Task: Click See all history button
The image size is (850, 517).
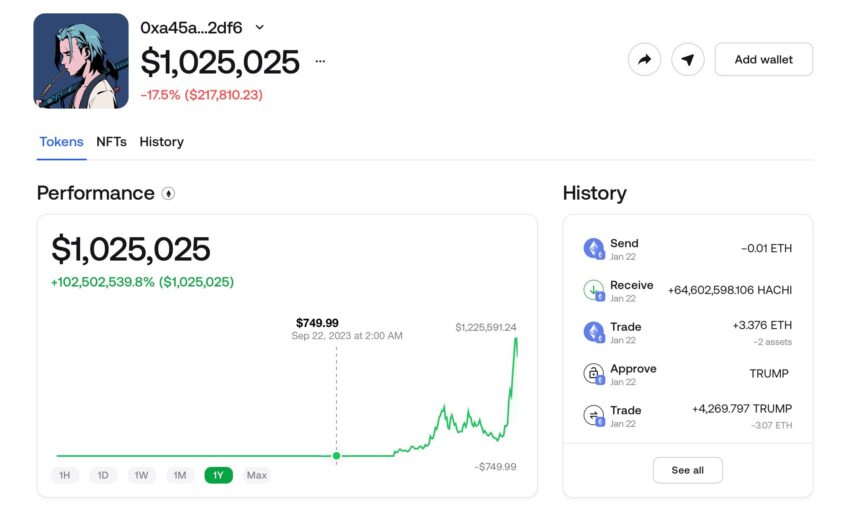Action: [687, 470]
